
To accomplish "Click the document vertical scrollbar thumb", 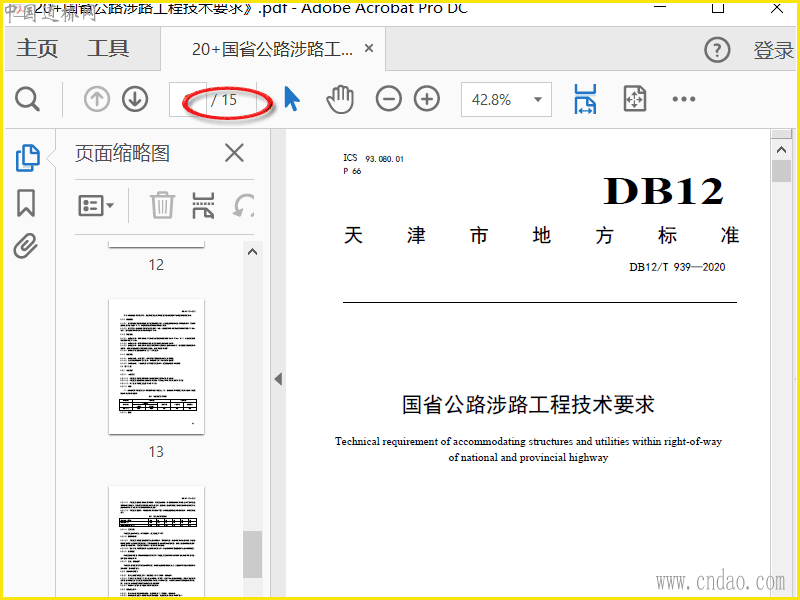I will [781, 171].
